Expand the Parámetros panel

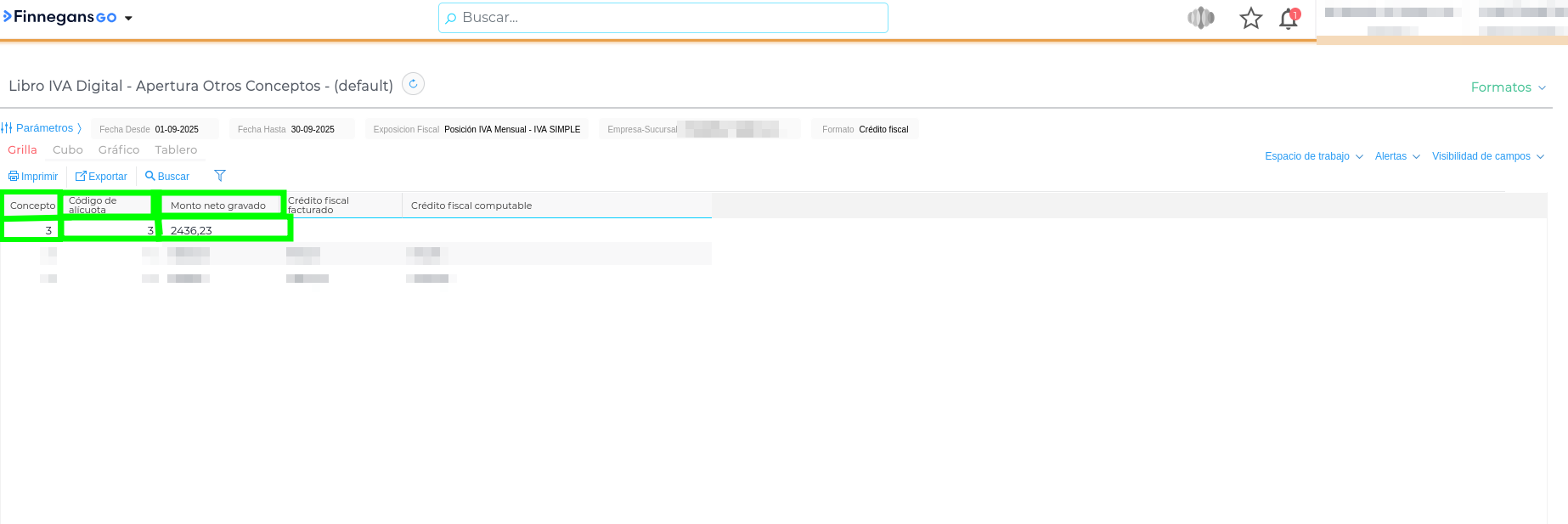[x=42, y=128]
